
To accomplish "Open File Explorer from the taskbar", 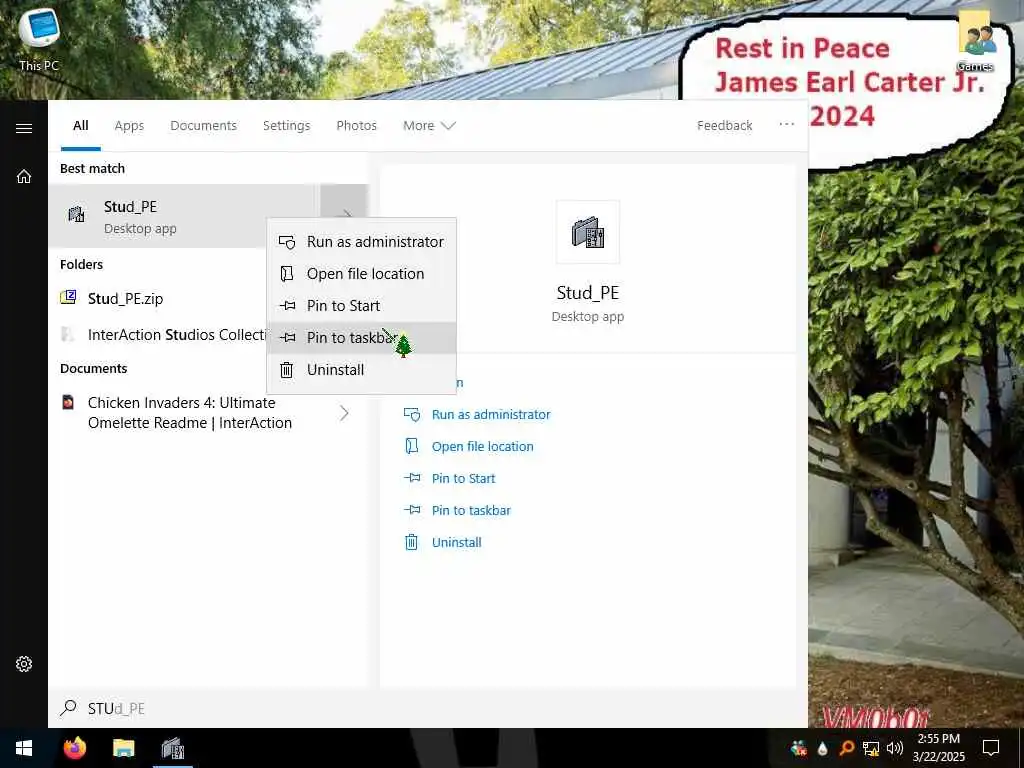I will (123, 748).
